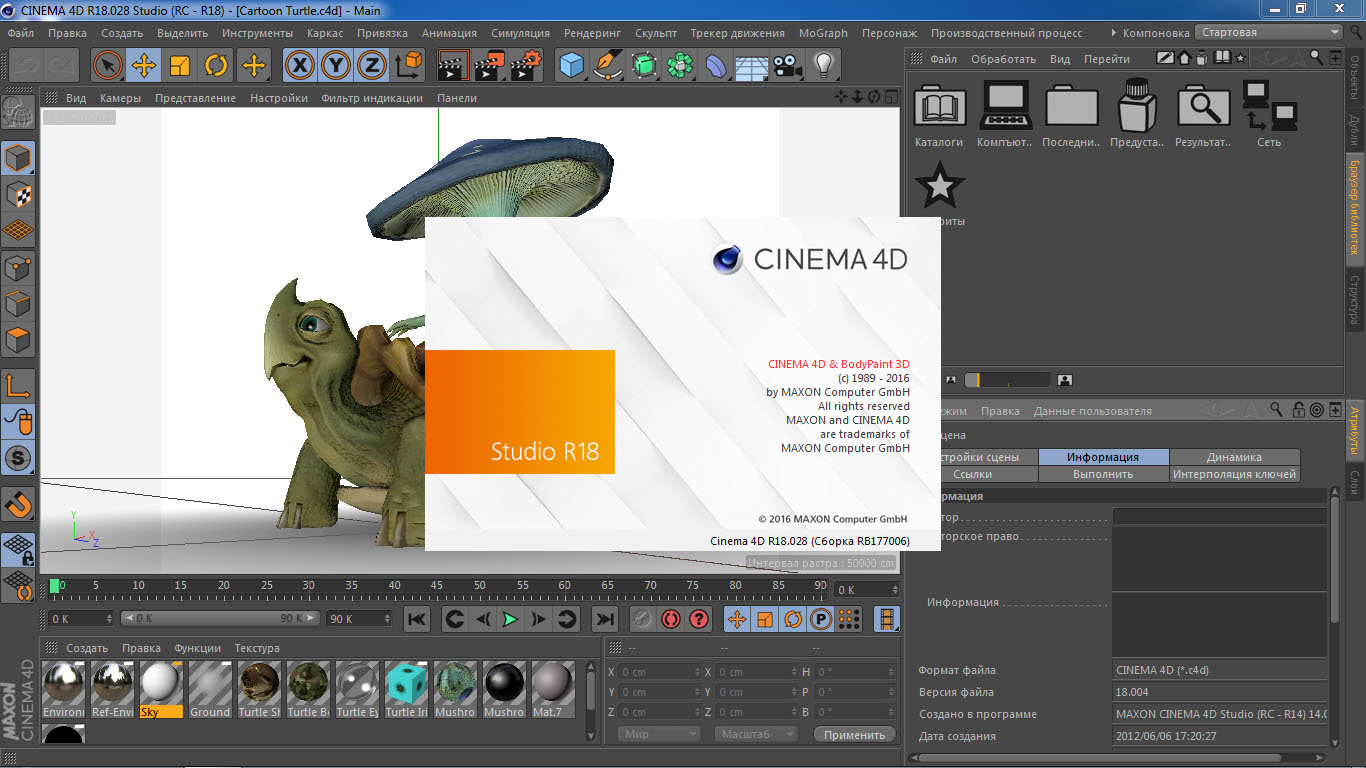Switch to Edges mode
This screenshot has width=1366, height=768.
click(x=18, y=303)
